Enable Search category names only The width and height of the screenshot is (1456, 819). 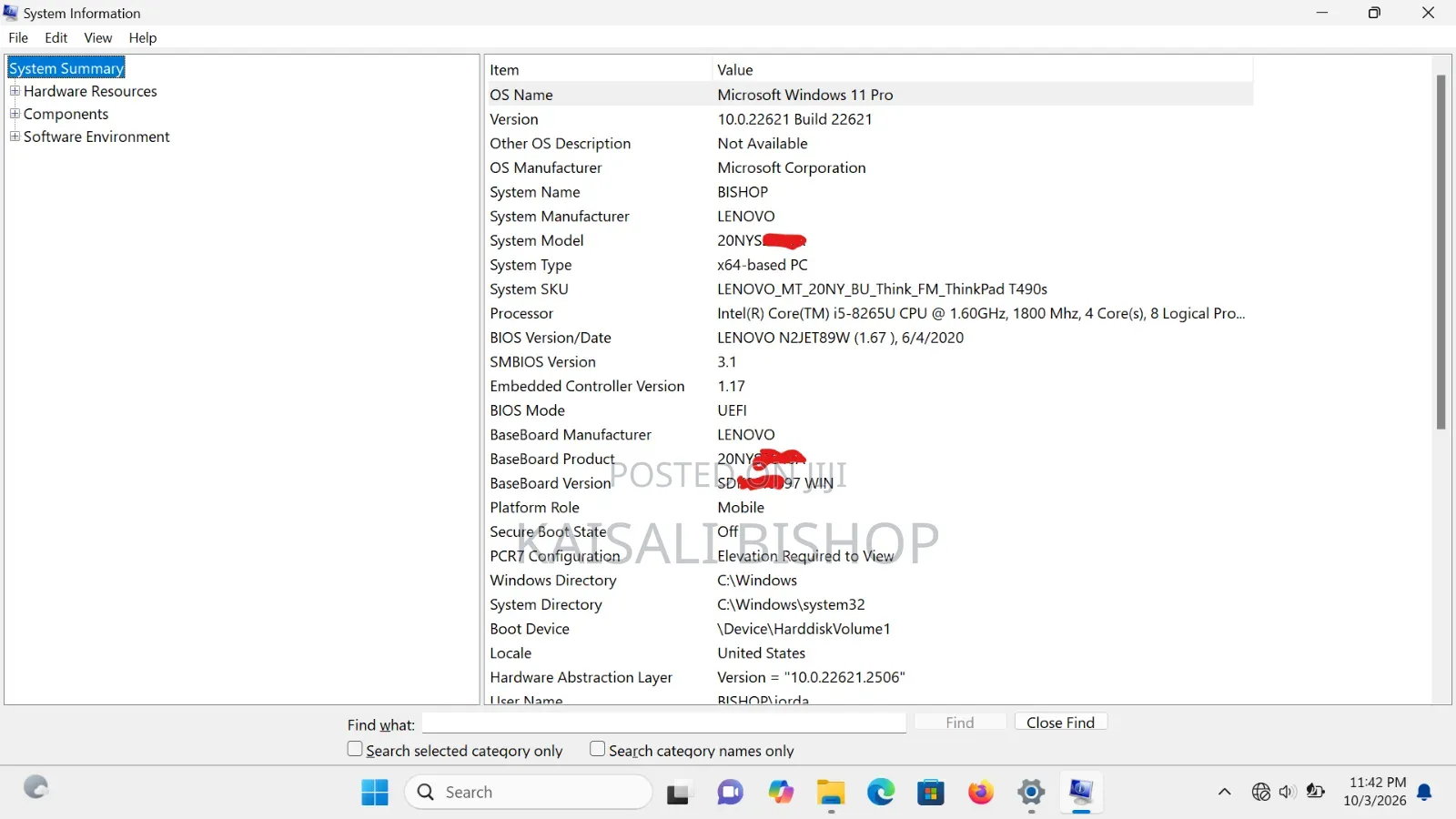pos(598,749)
